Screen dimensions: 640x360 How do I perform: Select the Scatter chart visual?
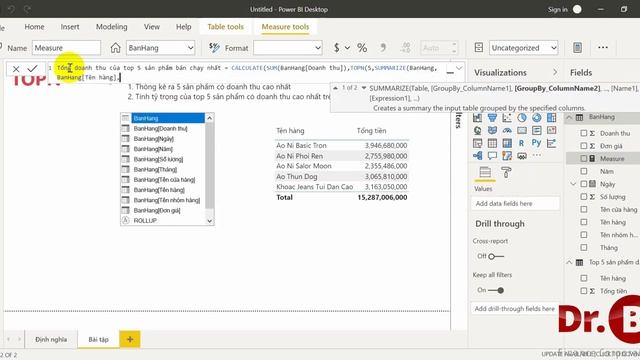507,118
